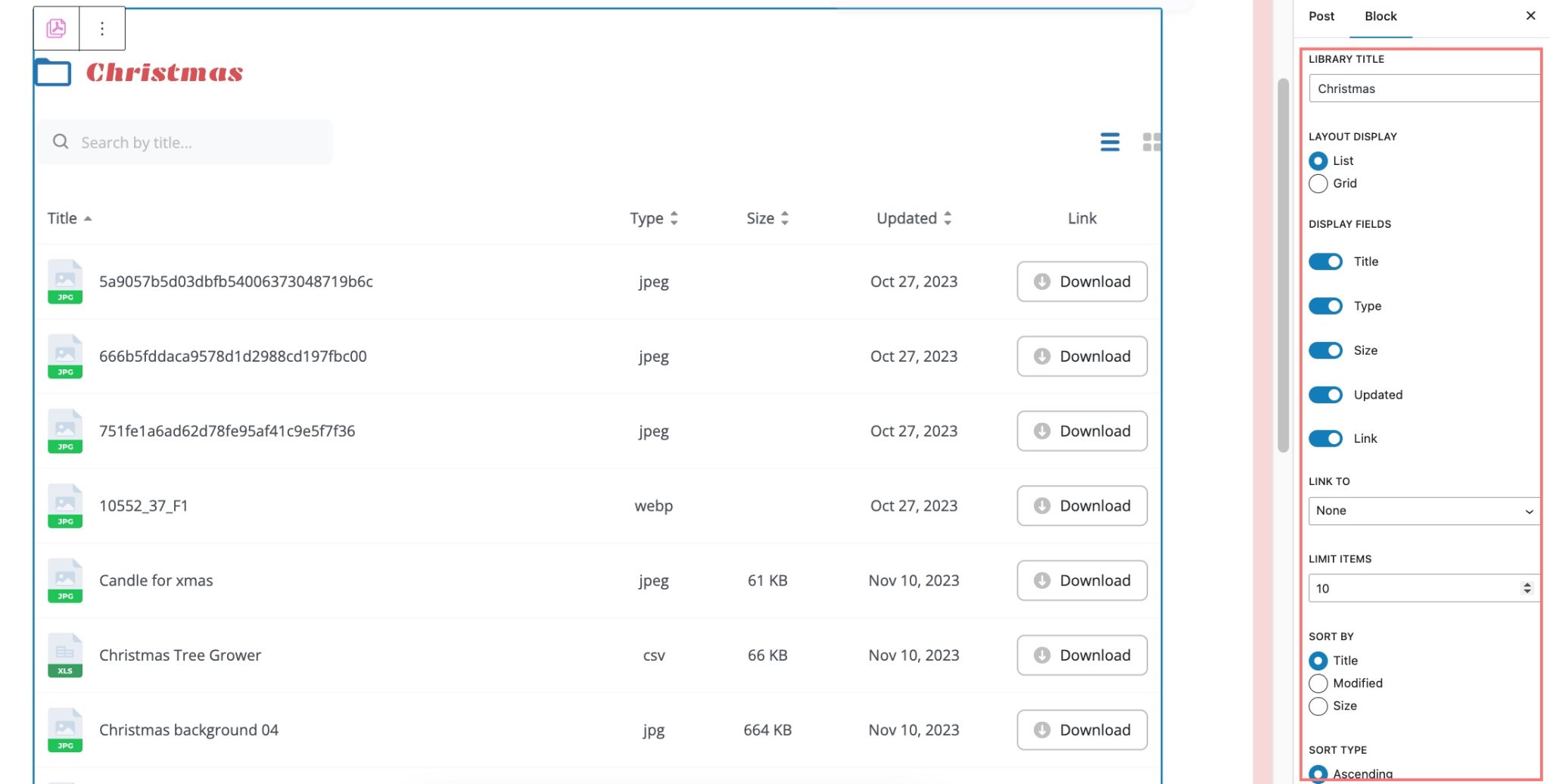The height and width of the screenshot is (784, 1550).
Task: Click the Type column sort chevrons
Action: tap(676, 218)
